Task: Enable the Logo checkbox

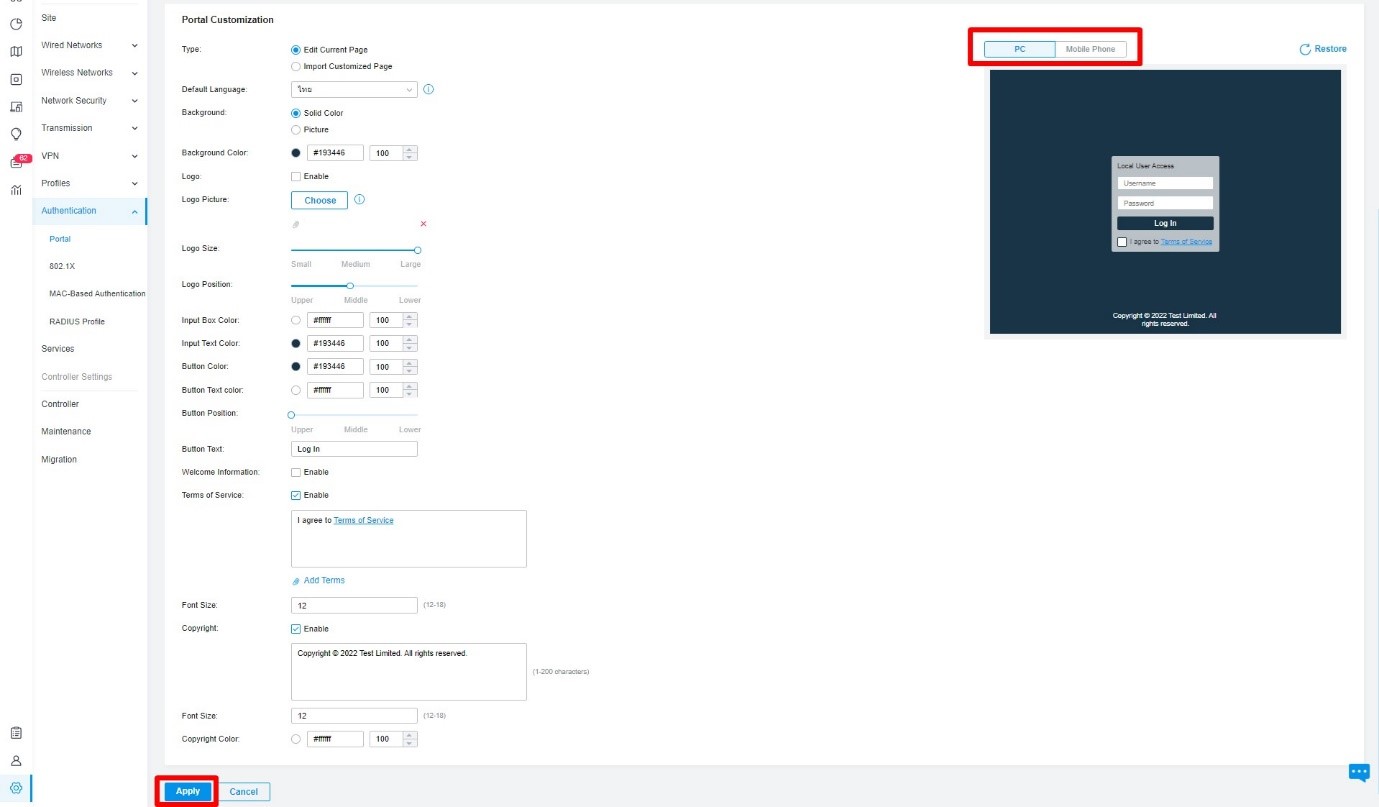Action: (x=296, y=176)
